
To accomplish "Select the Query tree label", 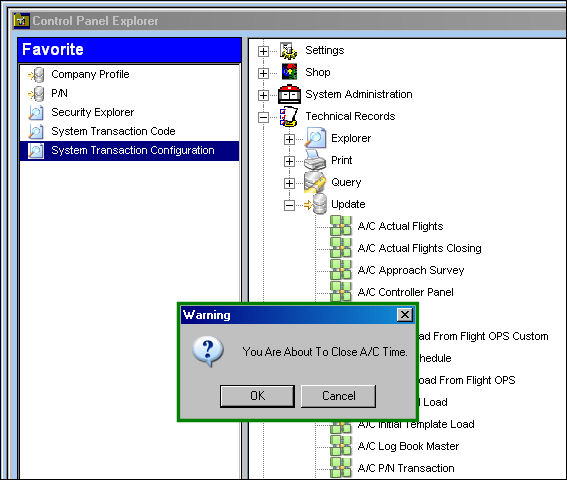I will click(346, 182).
